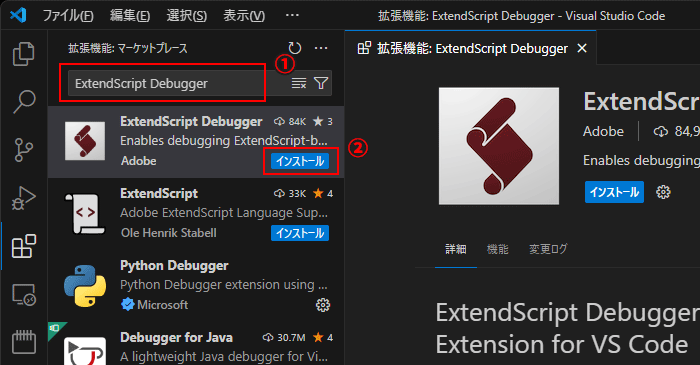Select Debugger for Java list item
This screenshot has height=365, width=700.
click(196, 344)
